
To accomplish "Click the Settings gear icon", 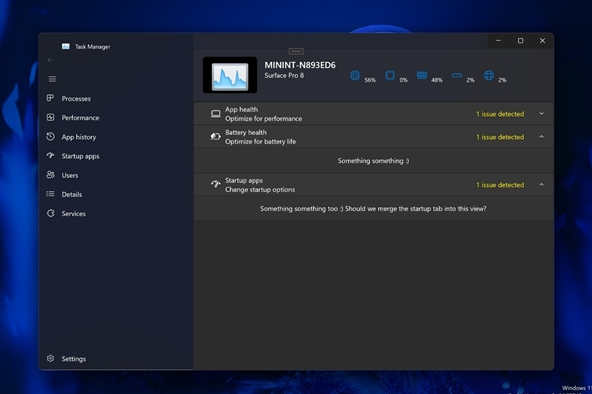I will pos(50,359).
